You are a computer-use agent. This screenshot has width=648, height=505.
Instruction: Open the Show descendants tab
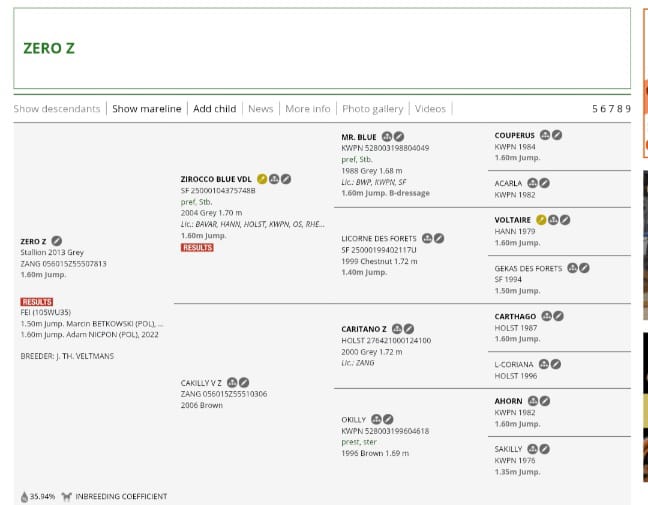point(57,108)
